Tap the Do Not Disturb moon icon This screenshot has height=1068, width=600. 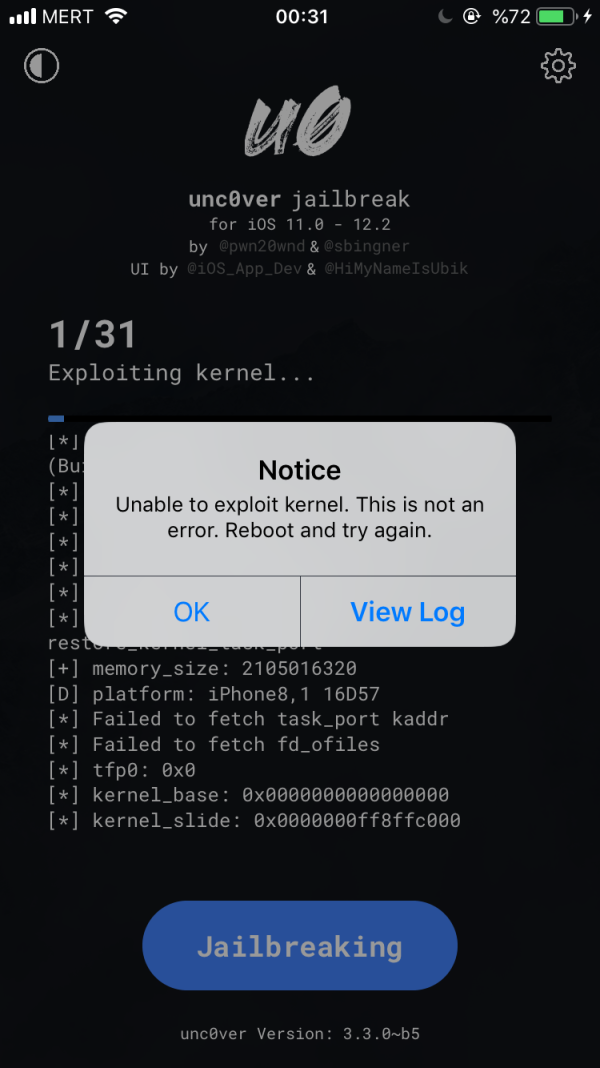click(x=445, y=17)
